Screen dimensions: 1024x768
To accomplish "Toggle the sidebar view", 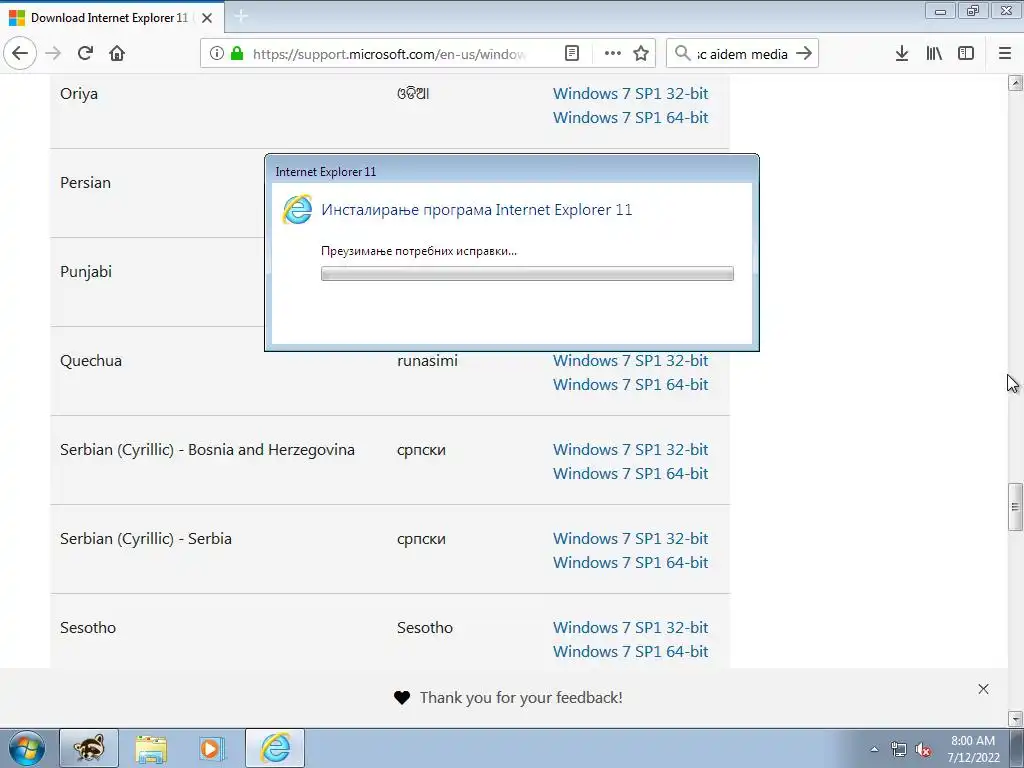I will tap(966, 53).
